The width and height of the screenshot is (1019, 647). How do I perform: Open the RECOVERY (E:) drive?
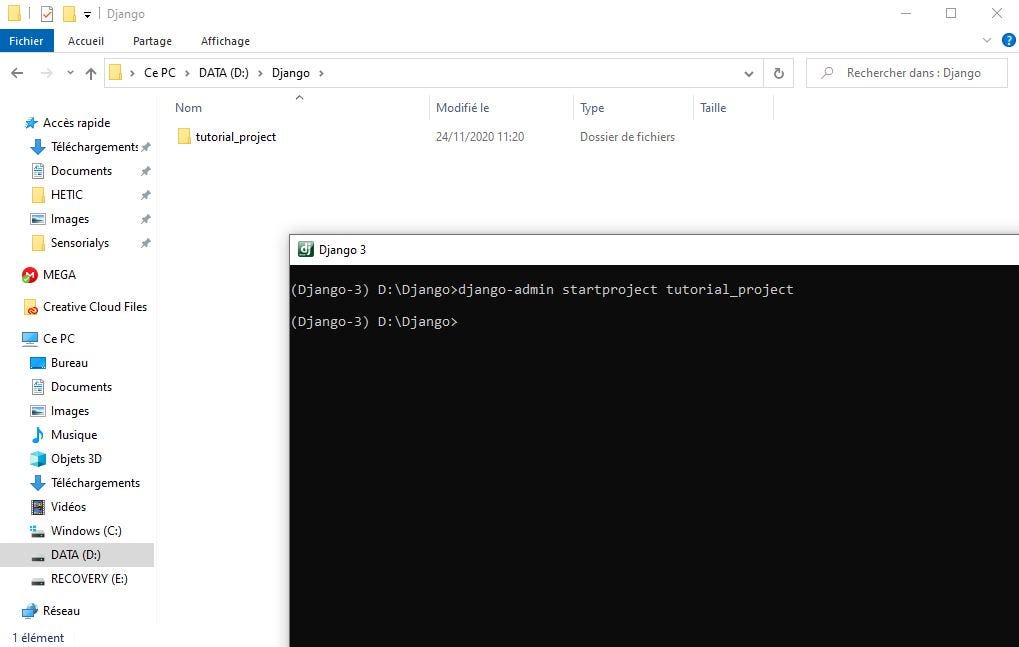tap(89, 579)
